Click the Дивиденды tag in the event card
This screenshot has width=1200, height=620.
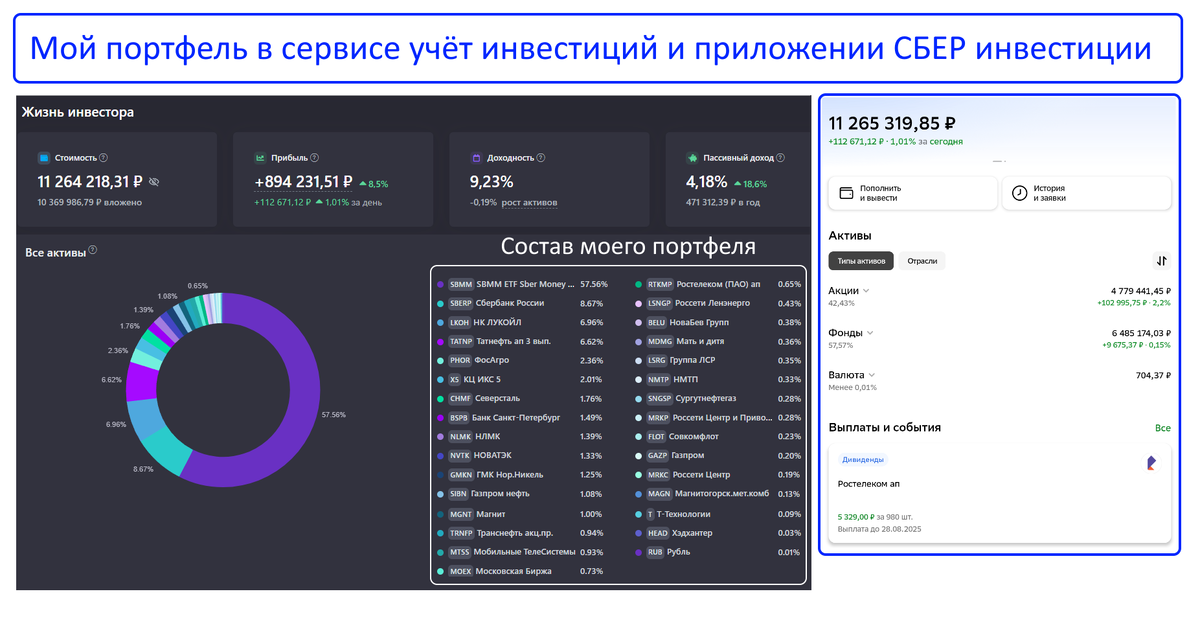click(863, 460)
